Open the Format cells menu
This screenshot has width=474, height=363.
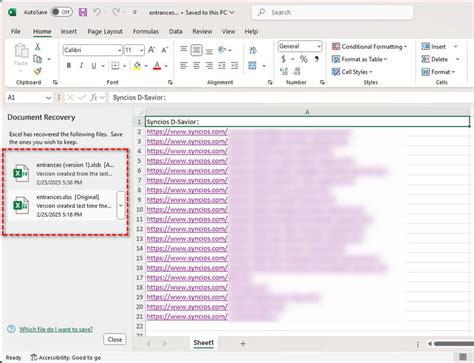click(x=438, y=72)
